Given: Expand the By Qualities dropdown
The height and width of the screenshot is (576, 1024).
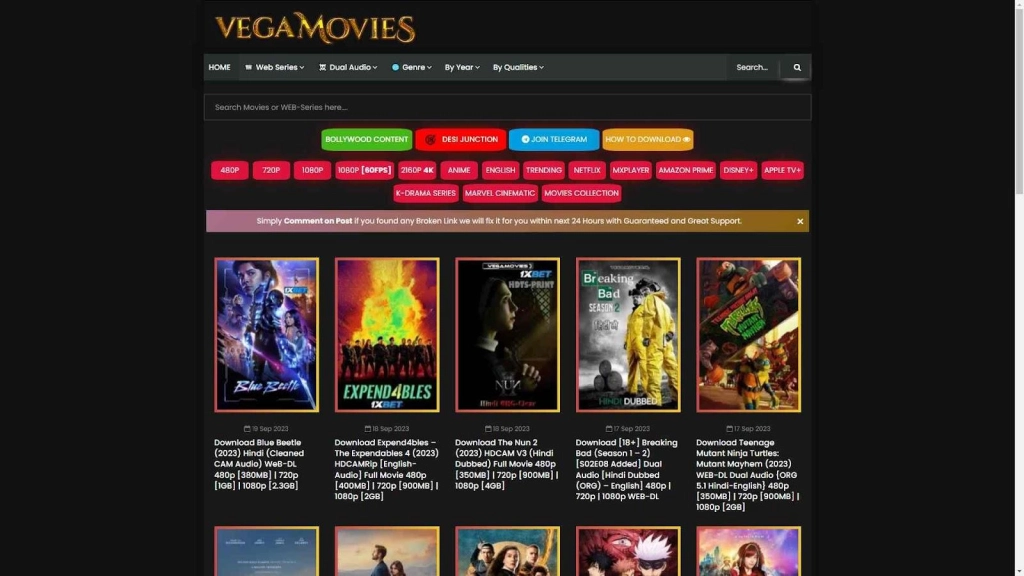Looking at the screenshot, I should (x=519, y=67).
